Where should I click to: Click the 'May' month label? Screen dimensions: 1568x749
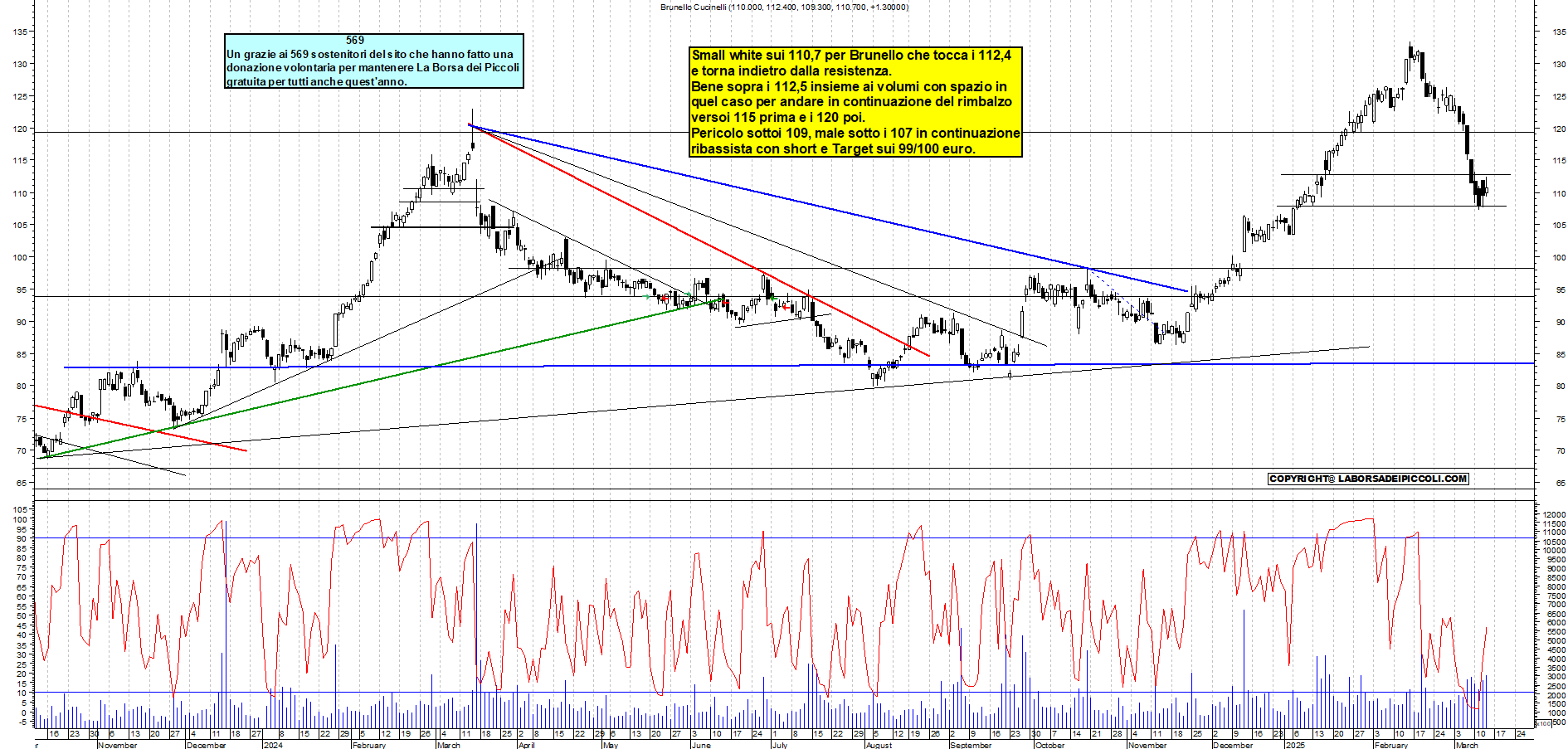tap(611, 745)
